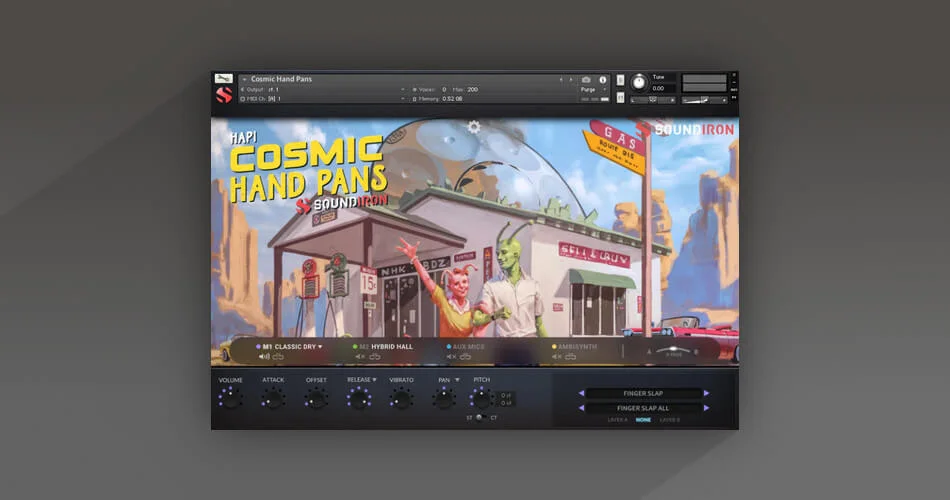The image size is (950, 500).
Task: Select previous articulation left of Finger Slap
Action: (582, 393)
